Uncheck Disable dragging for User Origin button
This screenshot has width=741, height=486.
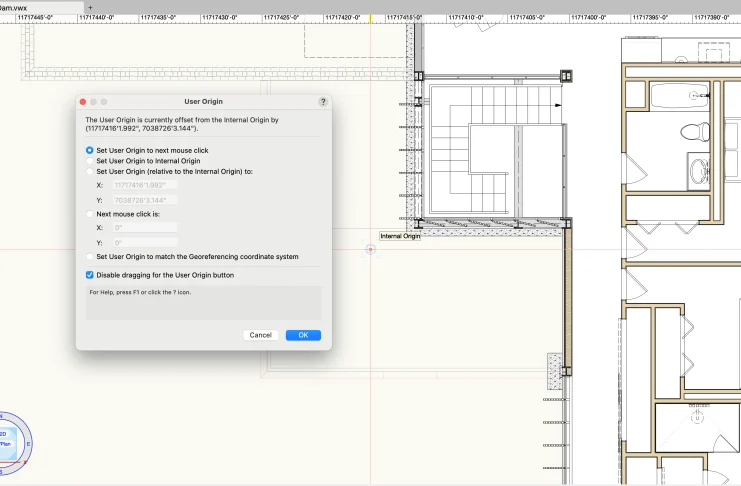[90, 274]
